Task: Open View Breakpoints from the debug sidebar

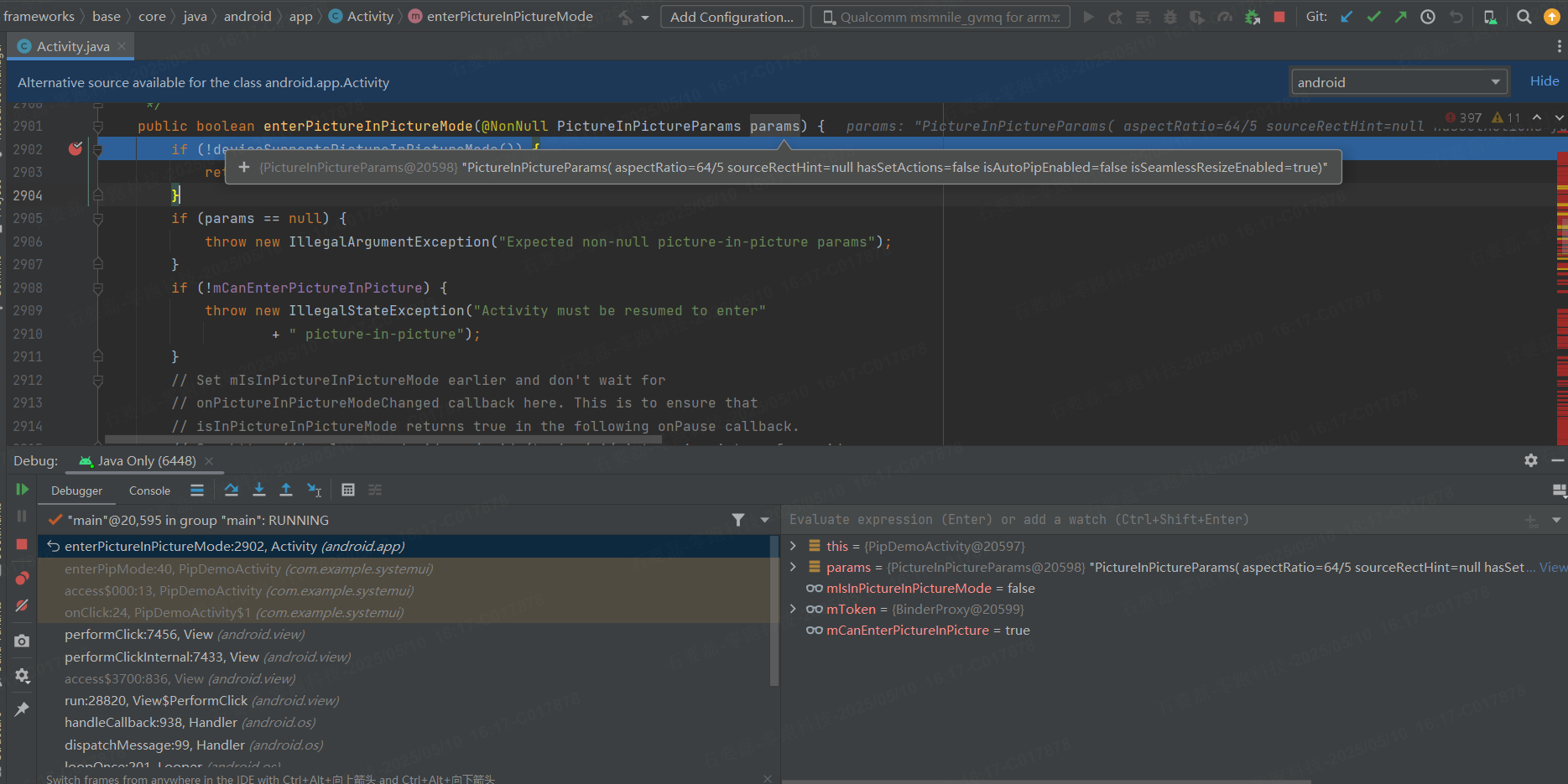Action: pos(22,578)
